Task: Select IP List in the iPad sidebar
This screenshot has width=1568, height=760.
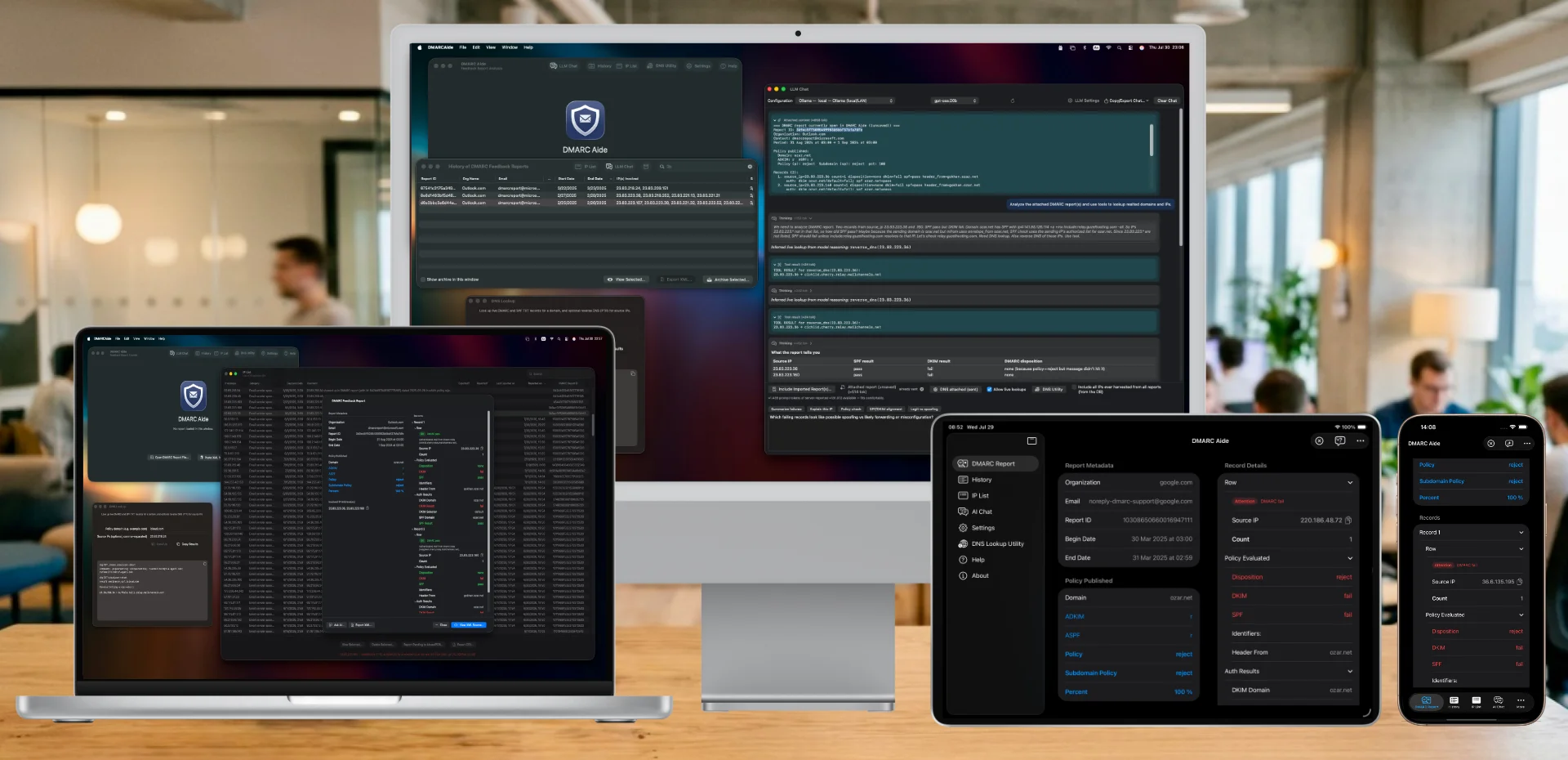Action: (x=973, y=495)
